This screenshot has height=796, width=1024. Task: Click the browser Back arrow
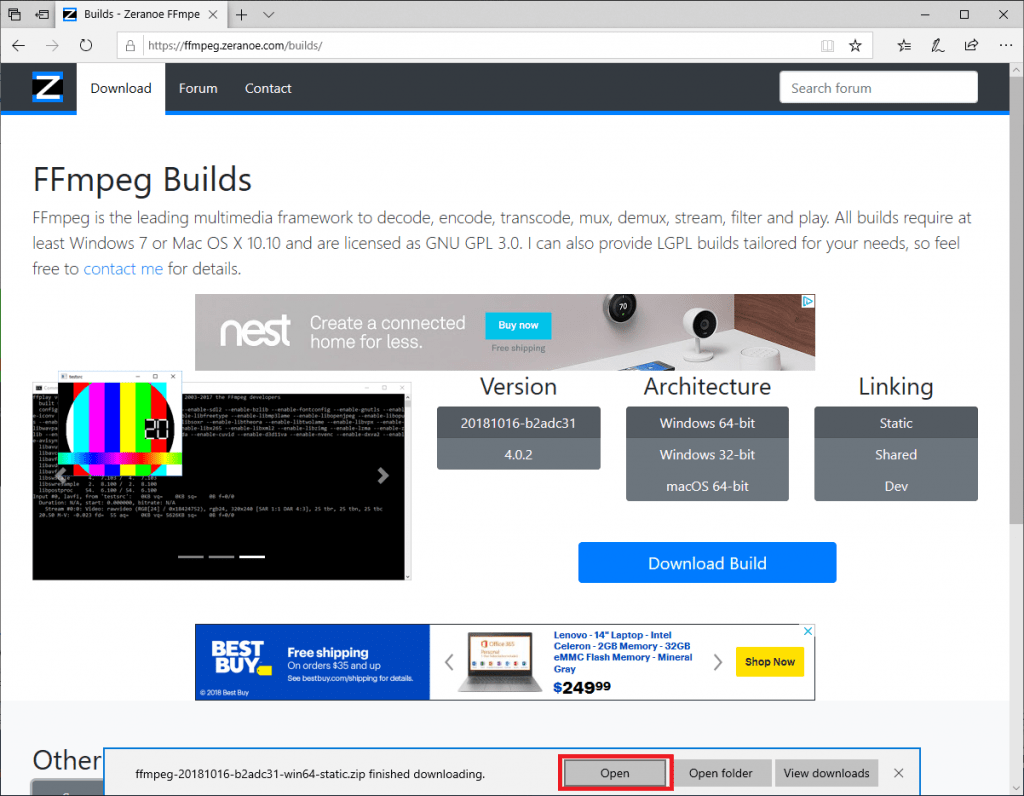tap(18, 46)
